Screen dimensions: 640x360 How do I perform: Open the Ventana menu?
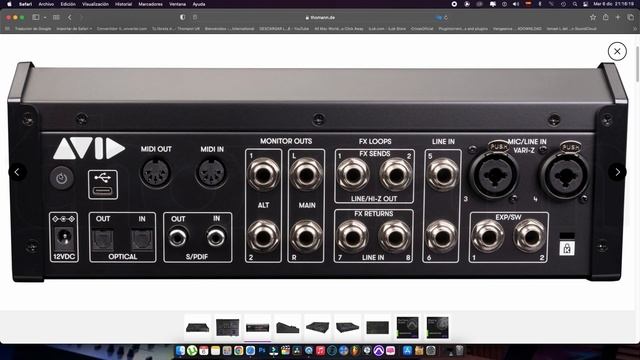pos(177,4)
